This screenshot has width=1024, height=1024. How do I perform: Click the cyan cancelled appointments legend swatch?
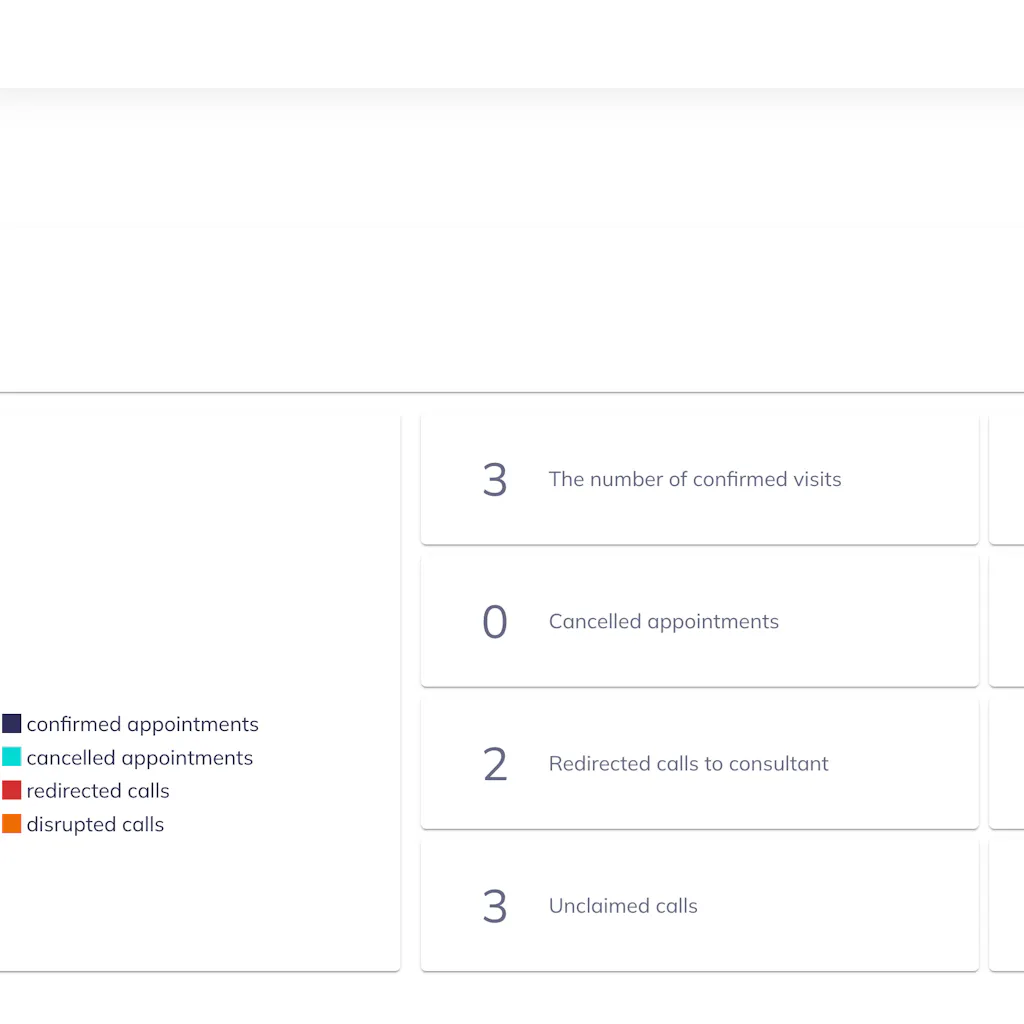point(12,758)
